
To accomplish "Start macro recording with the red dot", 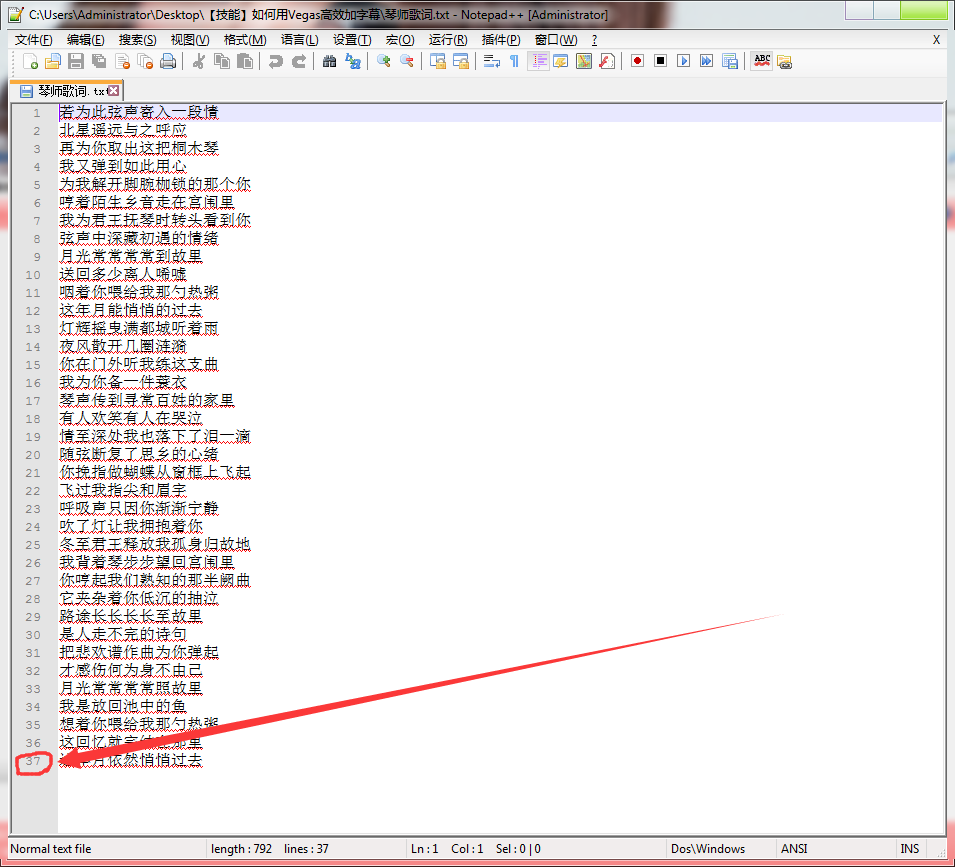I will [638, 61].
